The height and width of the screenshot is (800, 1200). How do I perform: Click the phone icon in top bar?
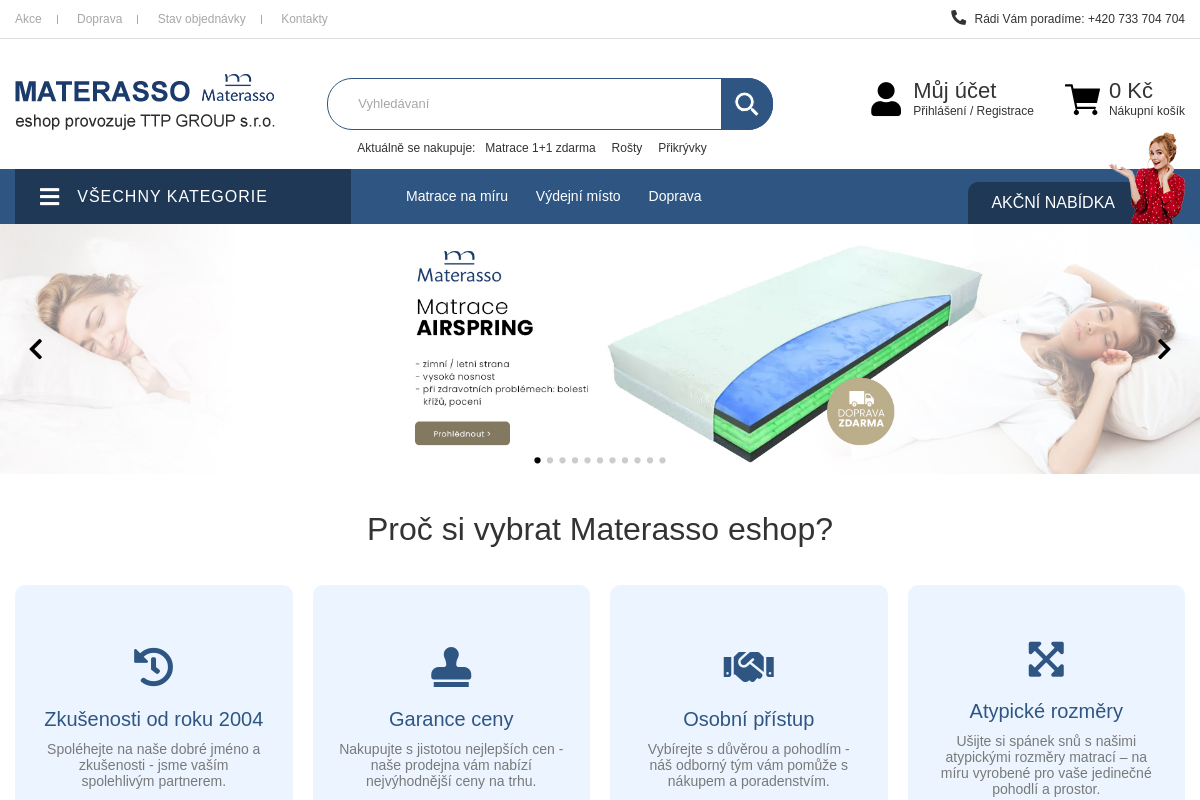tap(958, 17)
